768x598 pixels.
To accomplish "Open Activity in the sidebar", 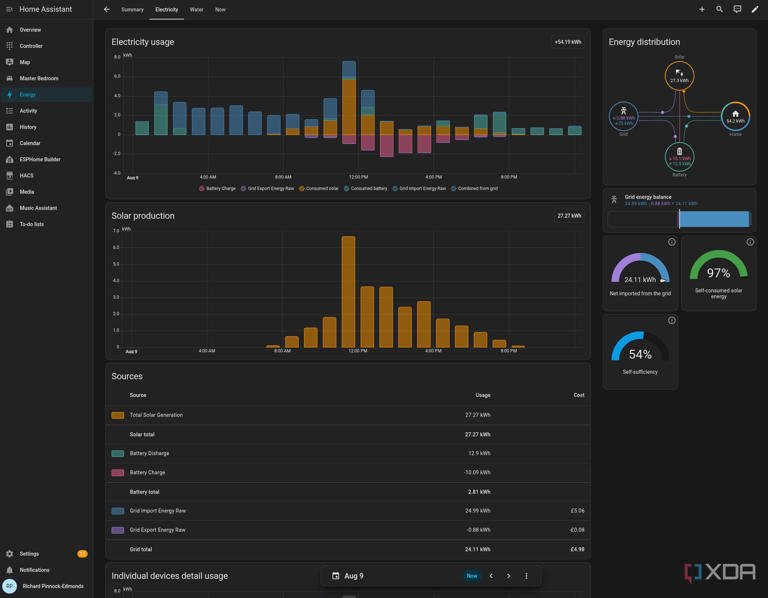I will tap(47, 111).
